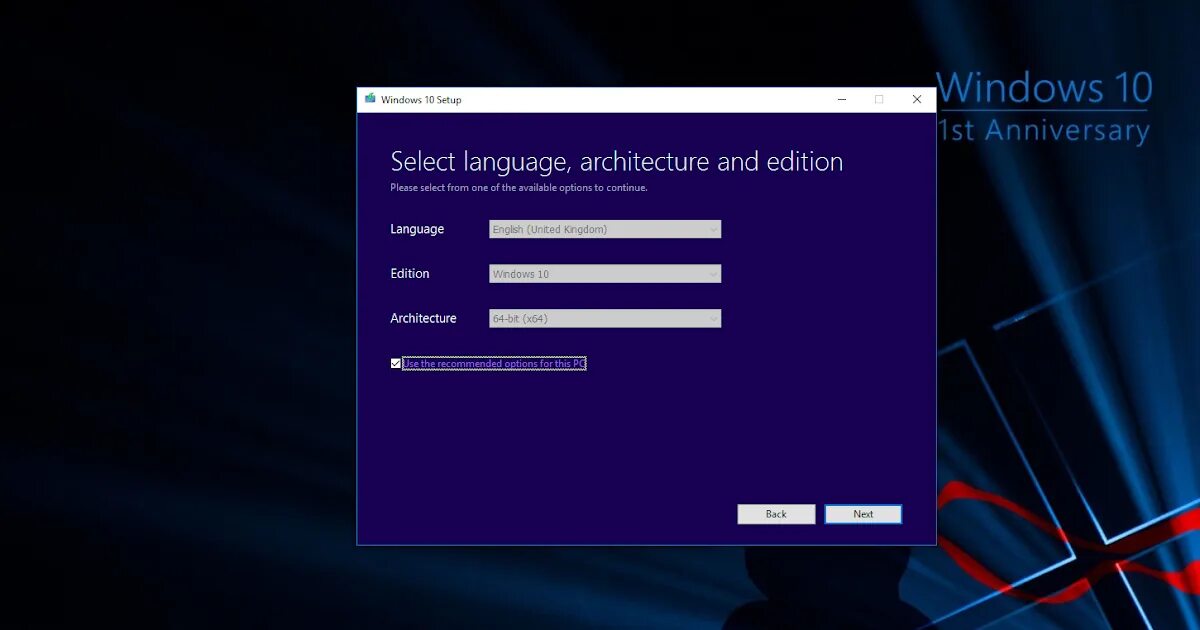This screenshot has height=630, width=1200.
Task: Click the 'Use the recommended options for this PC' label
Action: click(x=494, y=364)
